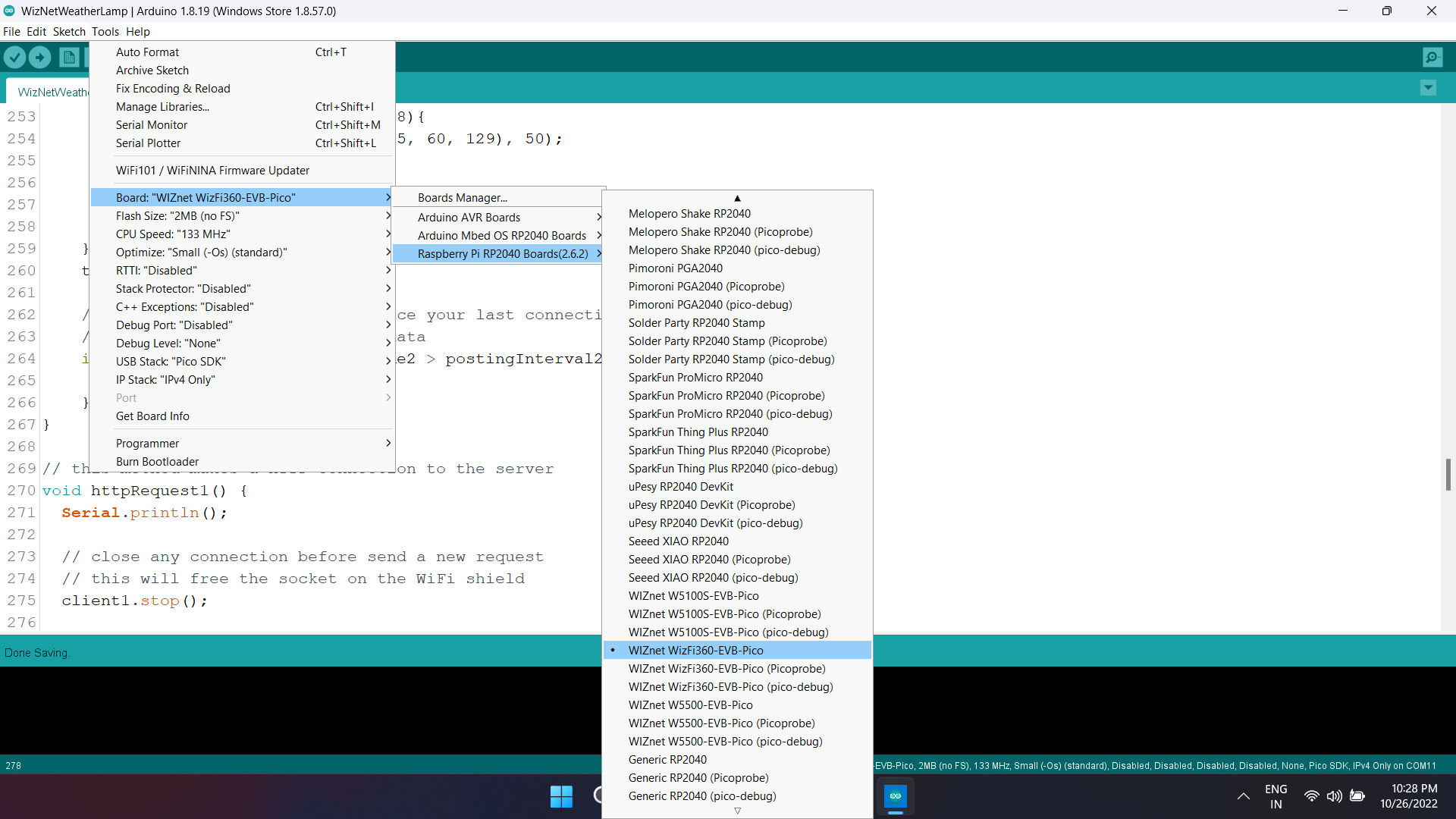Click the Verify sketch checkmark icon

pyautogui.click(x=14, y=58)
